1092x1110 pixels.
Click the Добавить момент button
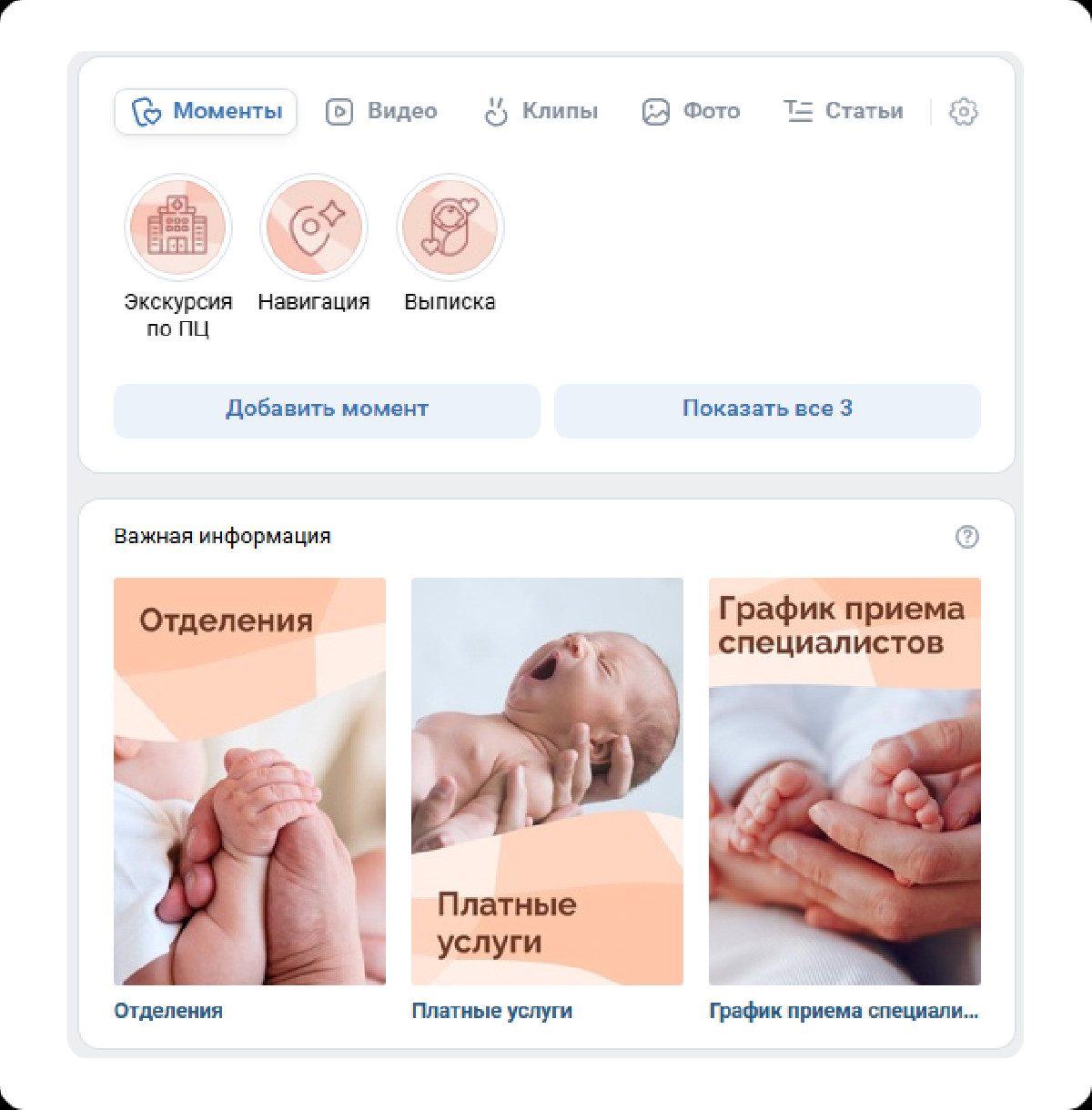coord(327,410)
